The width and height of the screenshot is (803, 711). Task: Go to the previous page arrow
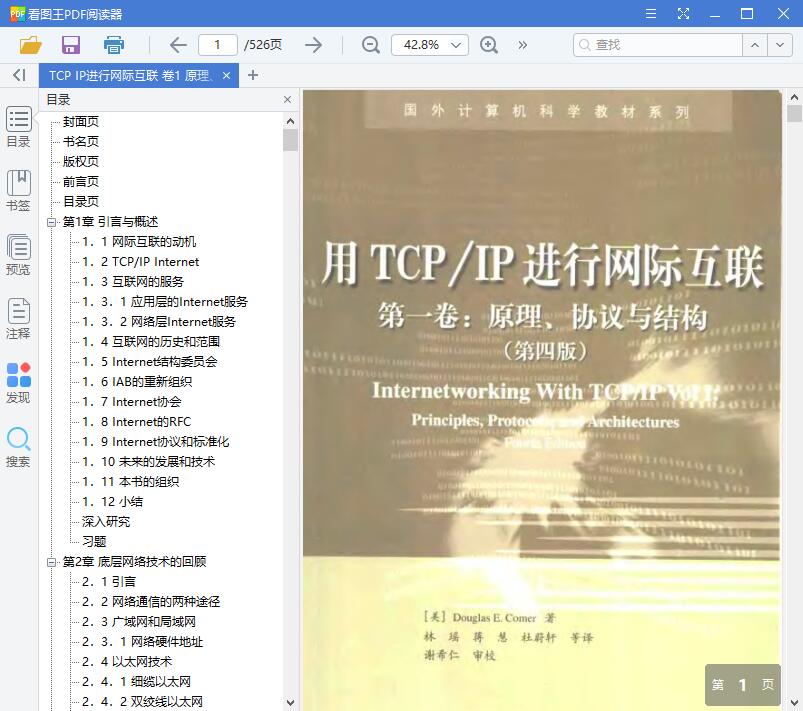coord(178,45)
